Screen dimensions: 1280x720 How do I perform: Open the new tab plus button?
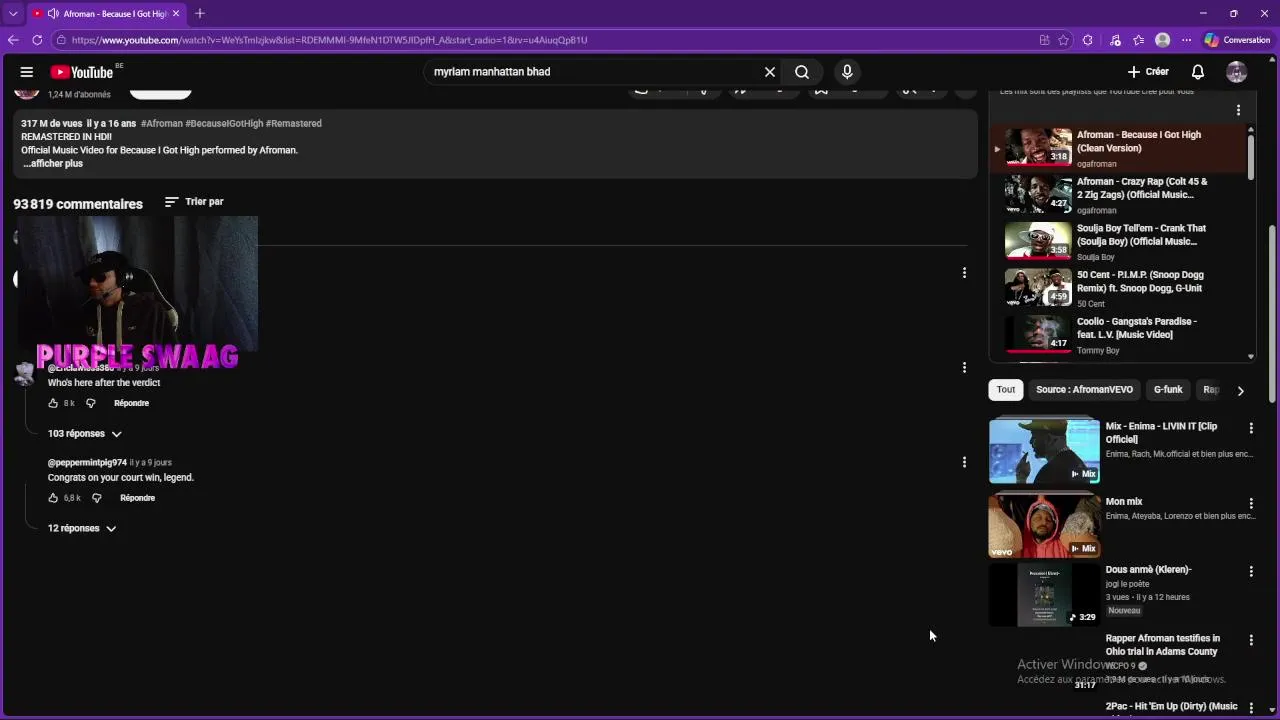[200, 13]
